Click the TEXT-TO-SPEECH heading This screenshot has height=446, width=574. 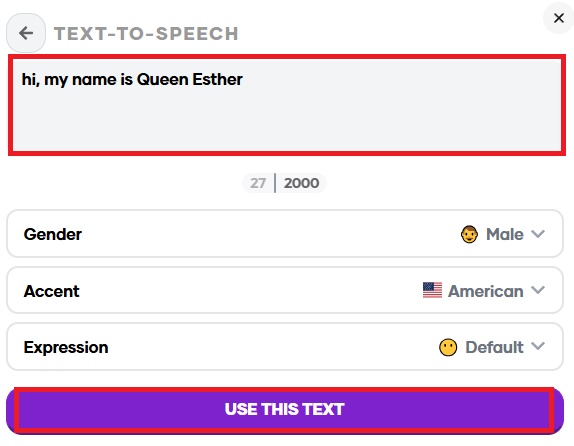[146, 34]
